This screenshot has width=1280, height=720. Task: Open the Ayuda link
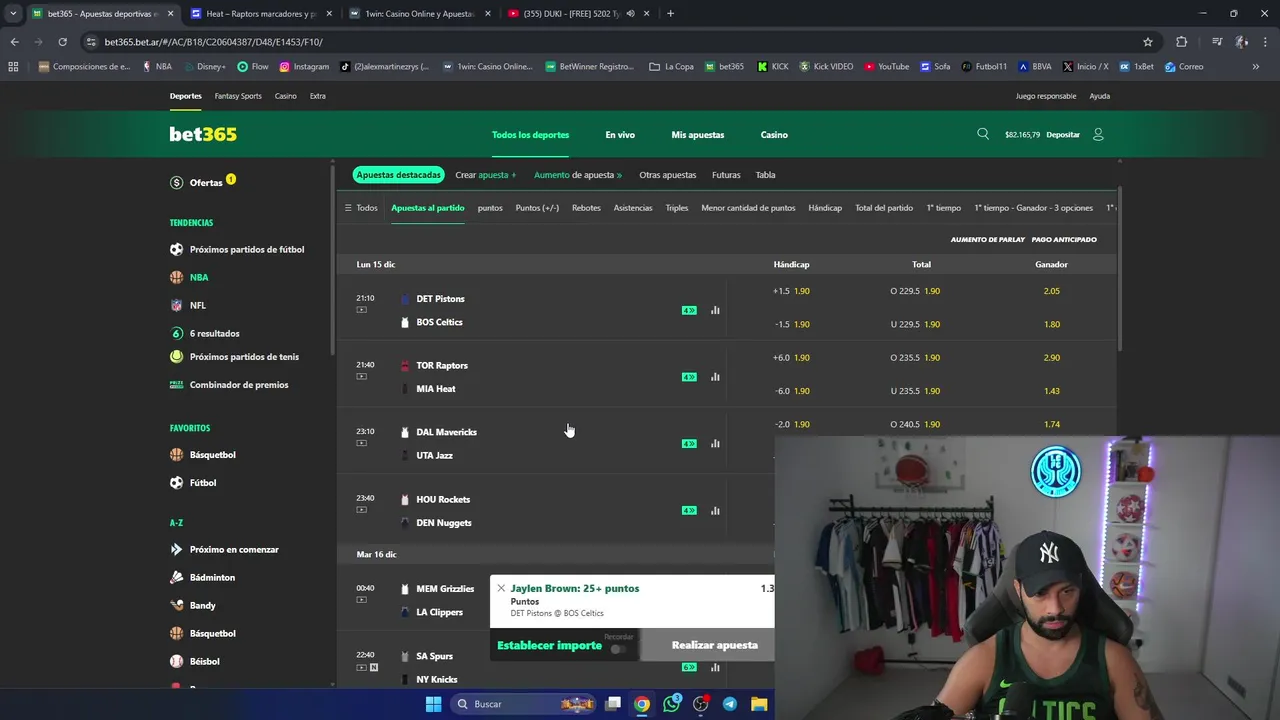tap(1099, 96)
